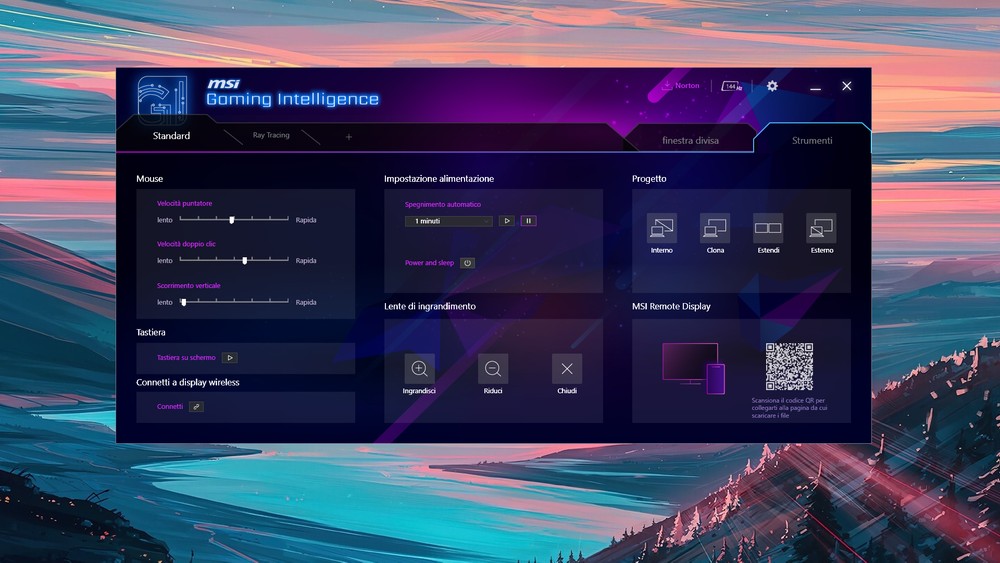1000x563 pixels.
Task: Click the Lente di ingrandimento heading
Action: tap(430, 306)
